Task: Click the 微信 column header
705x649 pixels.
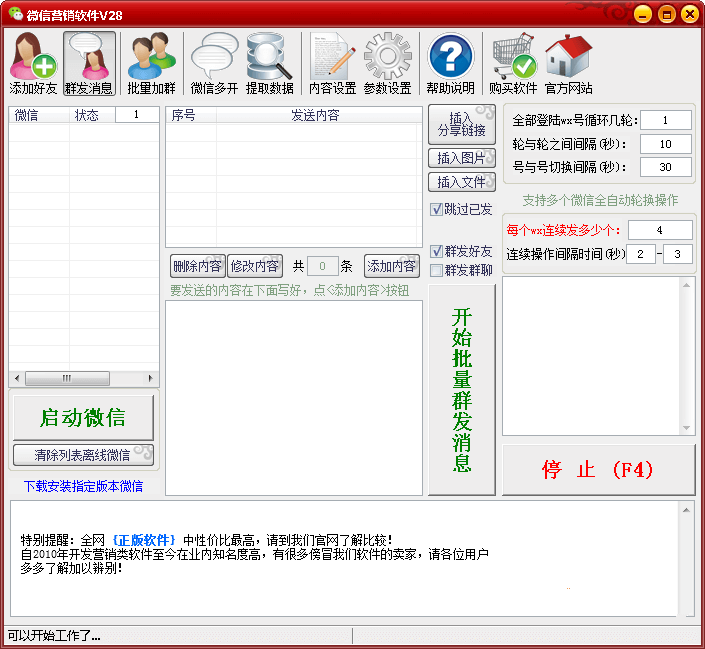Action: pyautogui.click(x=39, y=115)
